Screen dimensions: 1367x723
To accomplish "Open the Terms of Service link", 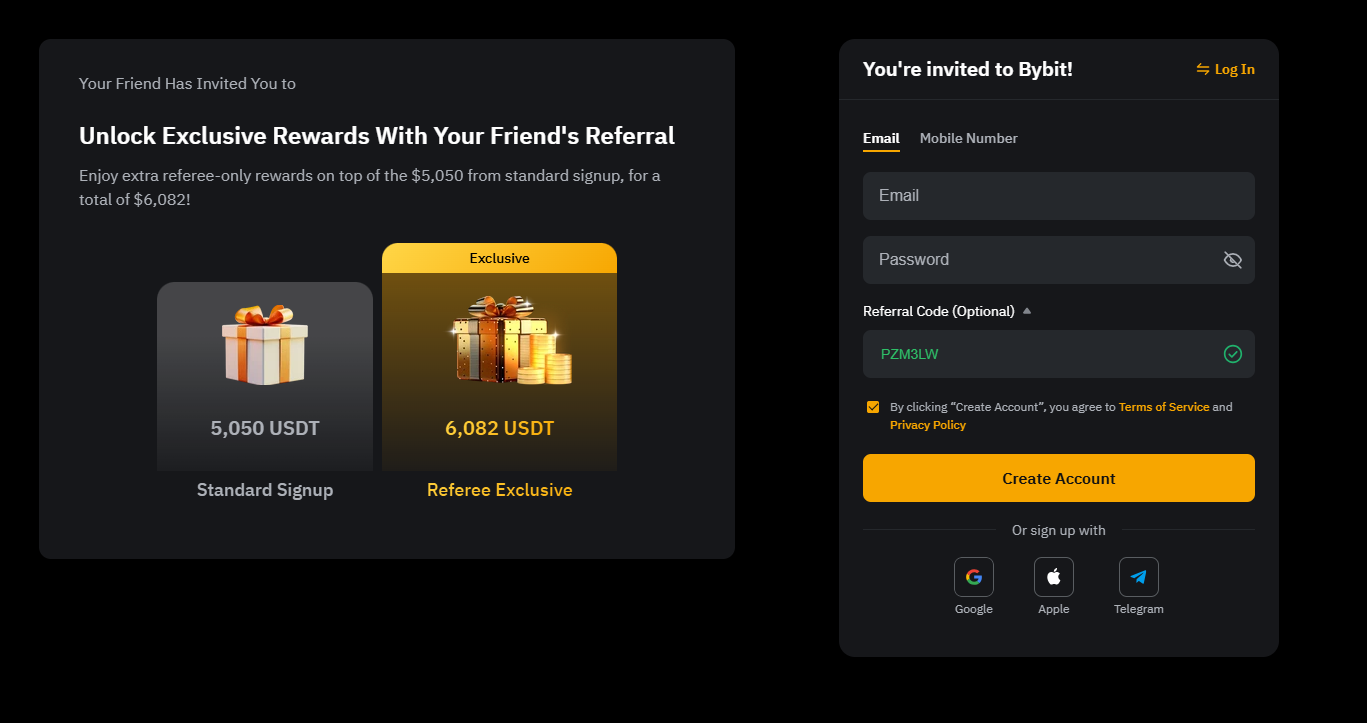I will 1163,407.
